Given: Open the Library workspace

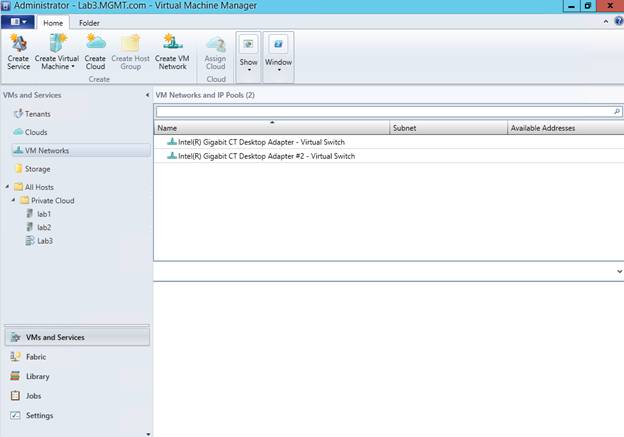Looking at the screenshot, I should (37, 376).
